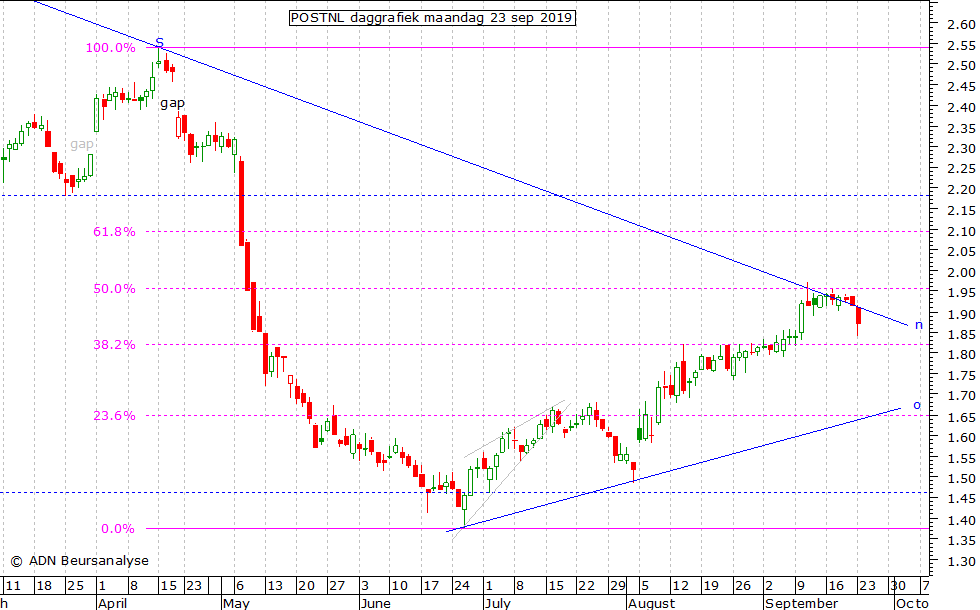Click the date label 6 under May
This screenshot has height=610, width=980.
tap(239, 586)
